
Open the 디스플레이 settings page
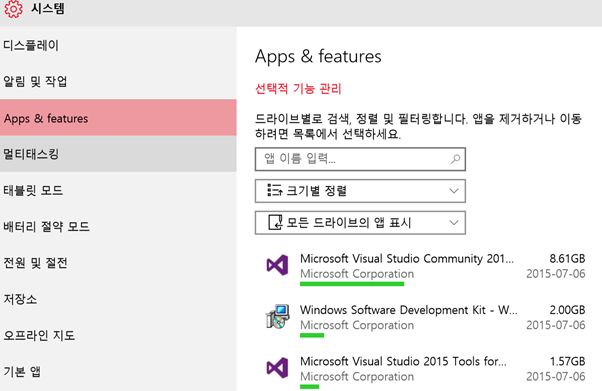coord(118,45)
